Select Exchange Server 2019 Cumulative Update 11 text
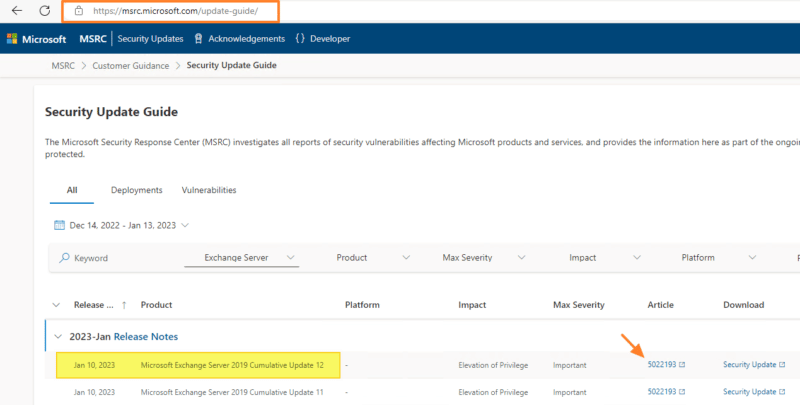The height and width of the screenshot is (405, 800). point(232,392)
